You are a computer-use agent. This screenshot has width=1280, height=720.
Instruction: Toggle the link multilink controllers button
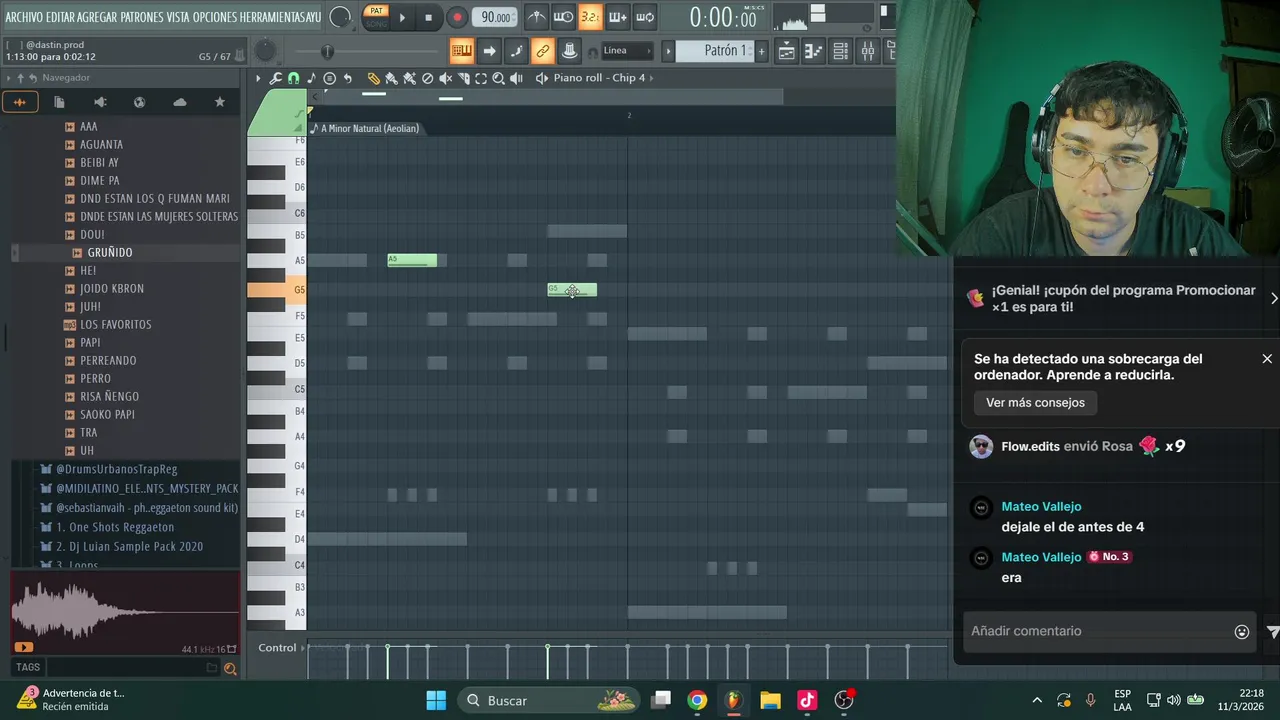click(542, 51)
